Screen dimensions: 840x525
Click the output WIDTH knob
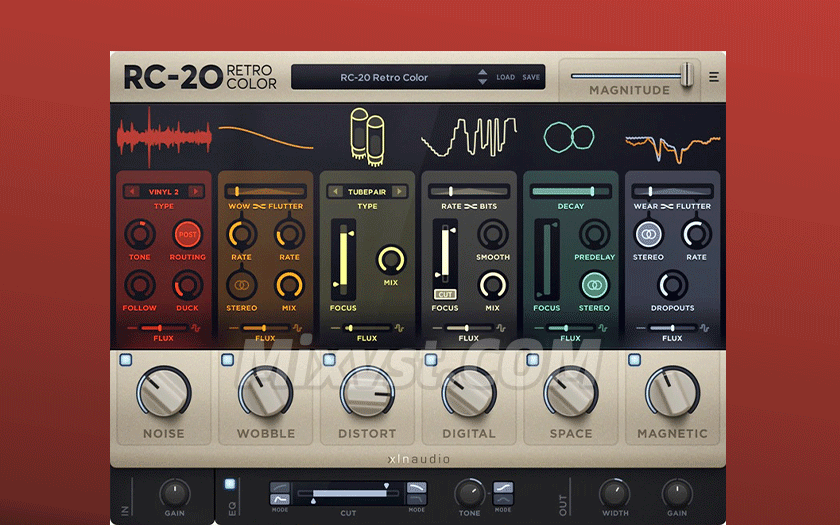(614, 493)
